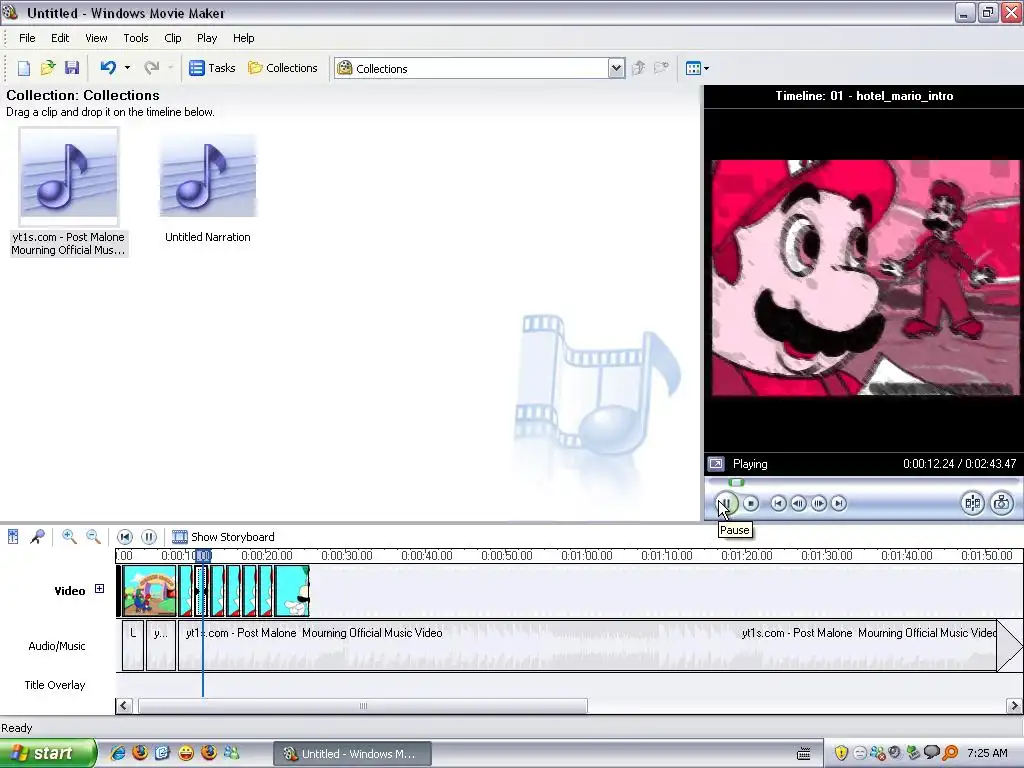The width and height of the screenshot is (1024, 768).
Task: Open the Clip menu
Action: (173, 38)
